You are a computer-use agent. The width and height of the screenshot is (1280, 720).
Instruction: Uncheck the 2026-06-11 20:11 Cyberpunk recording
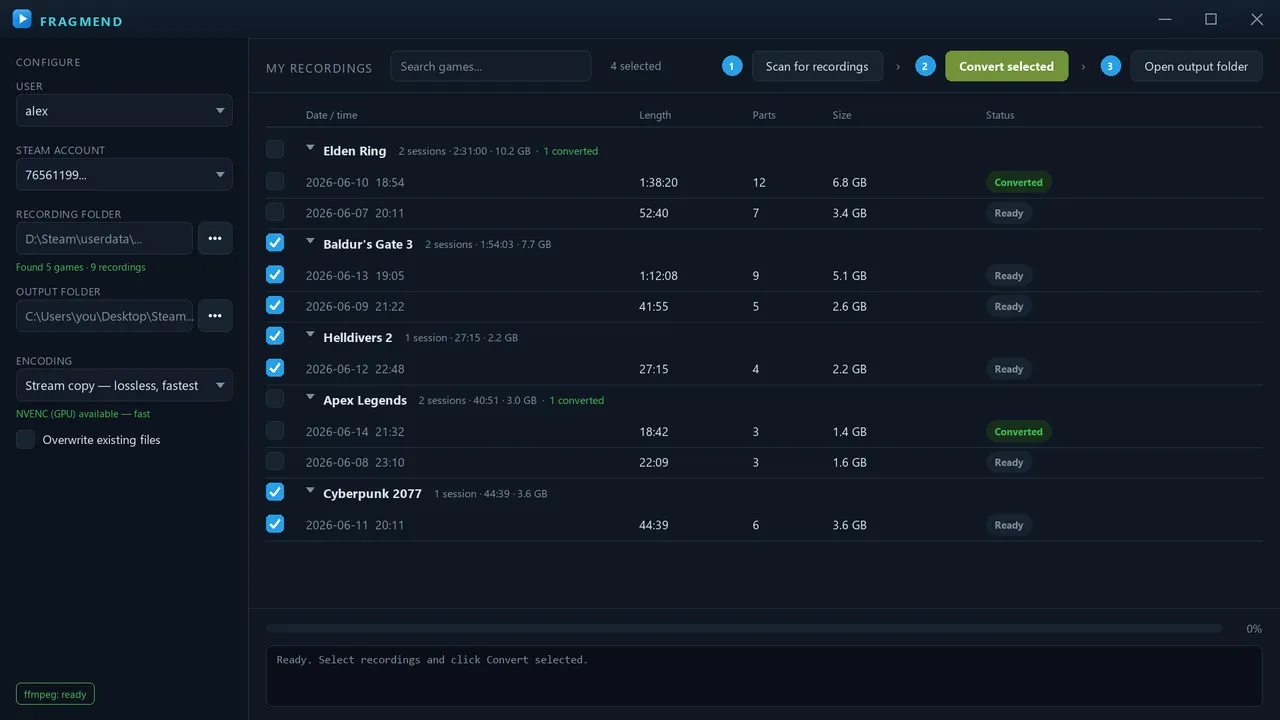275,523
